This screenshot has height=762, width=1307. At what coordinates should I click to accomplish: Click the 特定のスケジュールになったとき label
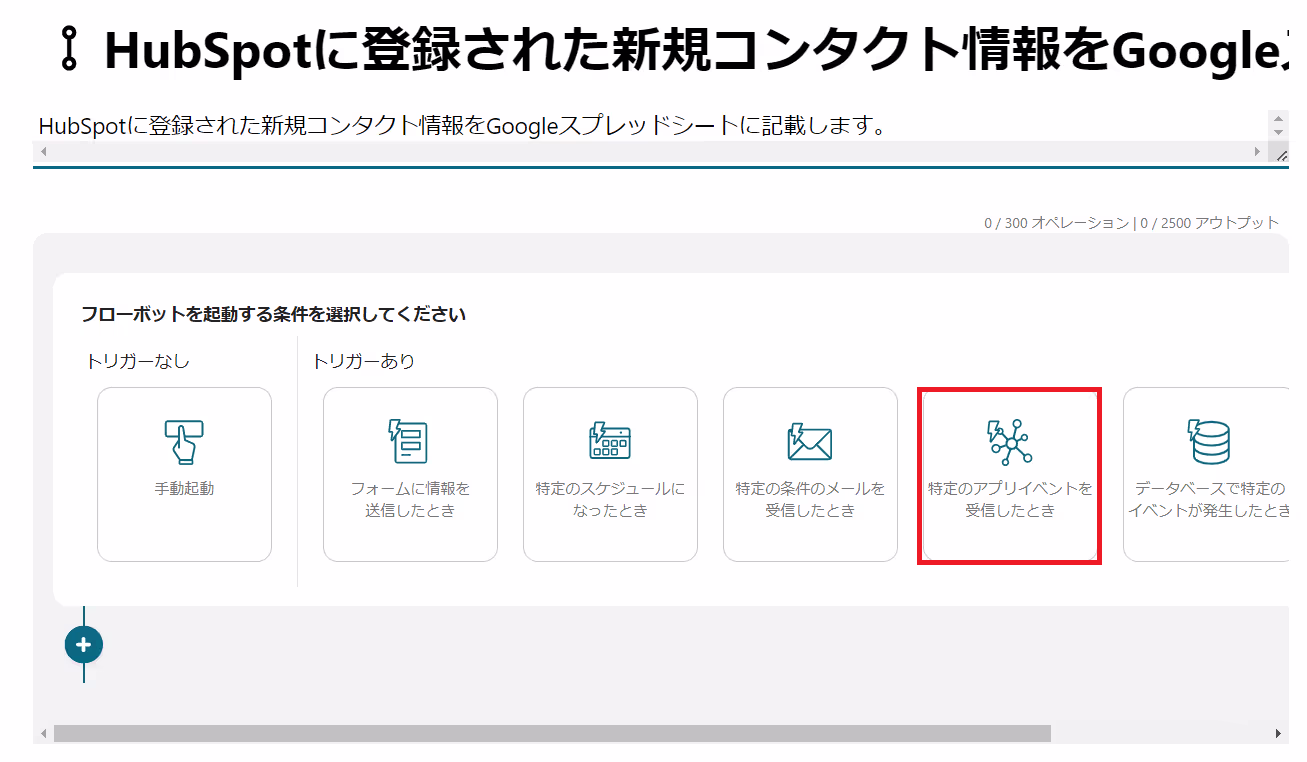610,500
